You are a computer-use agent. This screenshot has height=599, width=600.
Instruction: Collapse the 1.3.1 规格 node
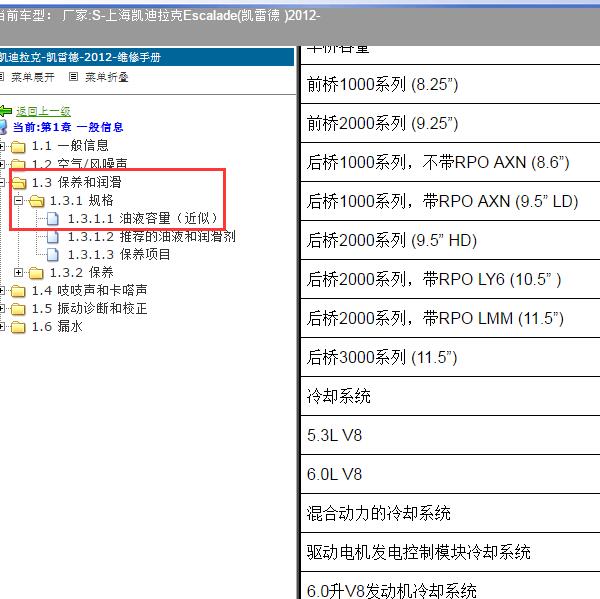tap(18, 200)
